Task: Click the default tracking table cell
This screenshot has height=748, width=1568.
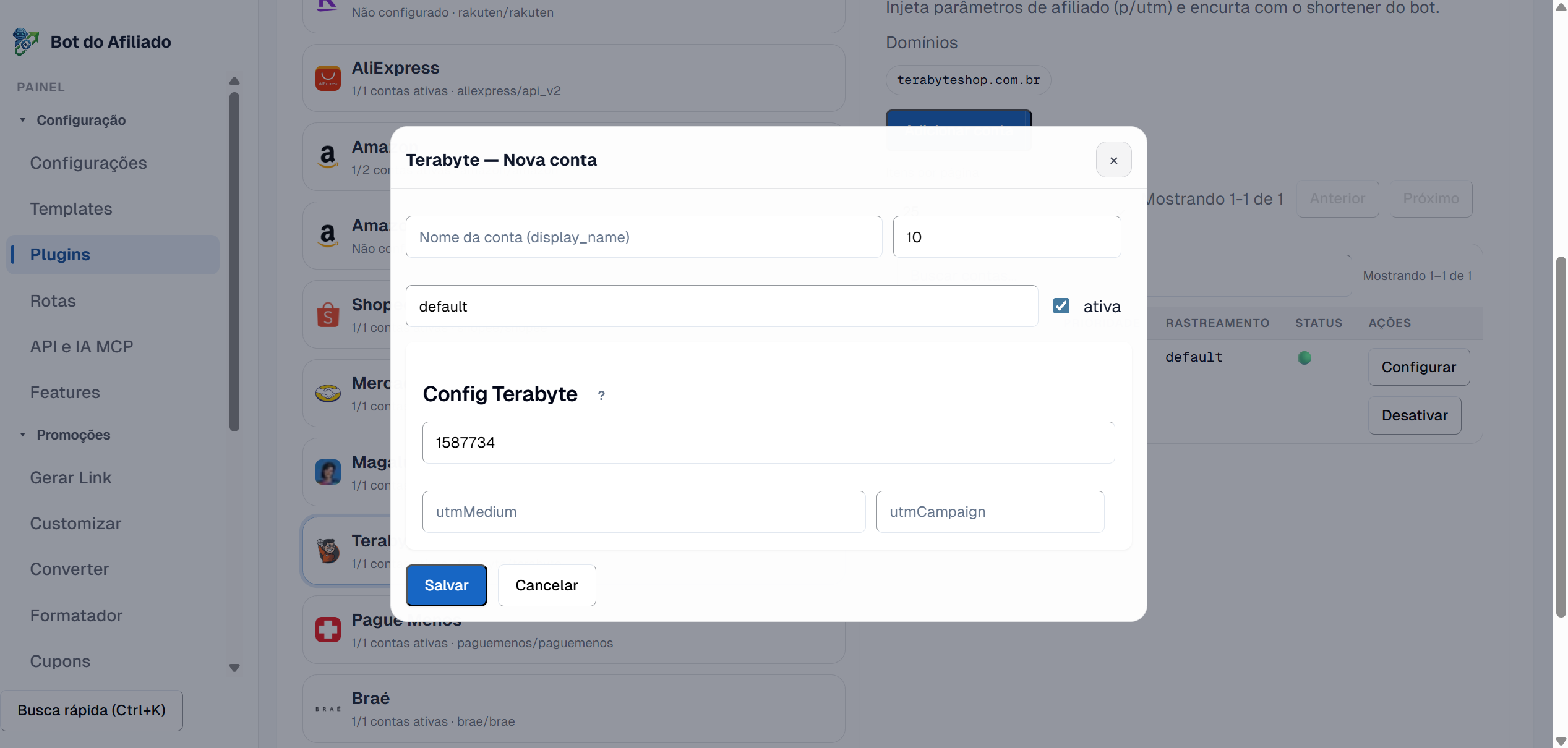Action: (x=1194, y=357)
